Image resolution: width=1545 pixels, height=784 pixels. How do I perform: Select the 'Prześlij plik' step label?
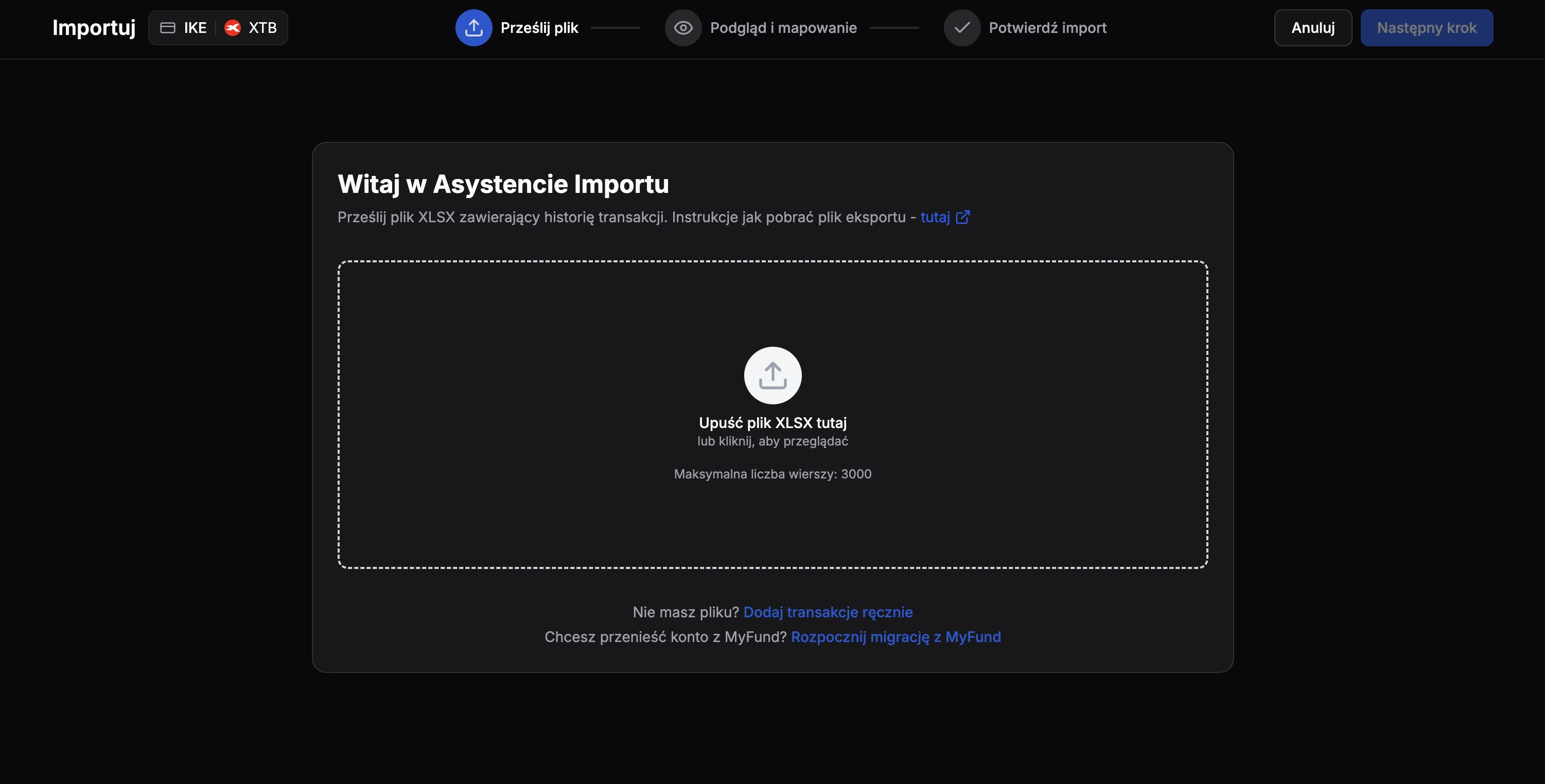[539, 28]
